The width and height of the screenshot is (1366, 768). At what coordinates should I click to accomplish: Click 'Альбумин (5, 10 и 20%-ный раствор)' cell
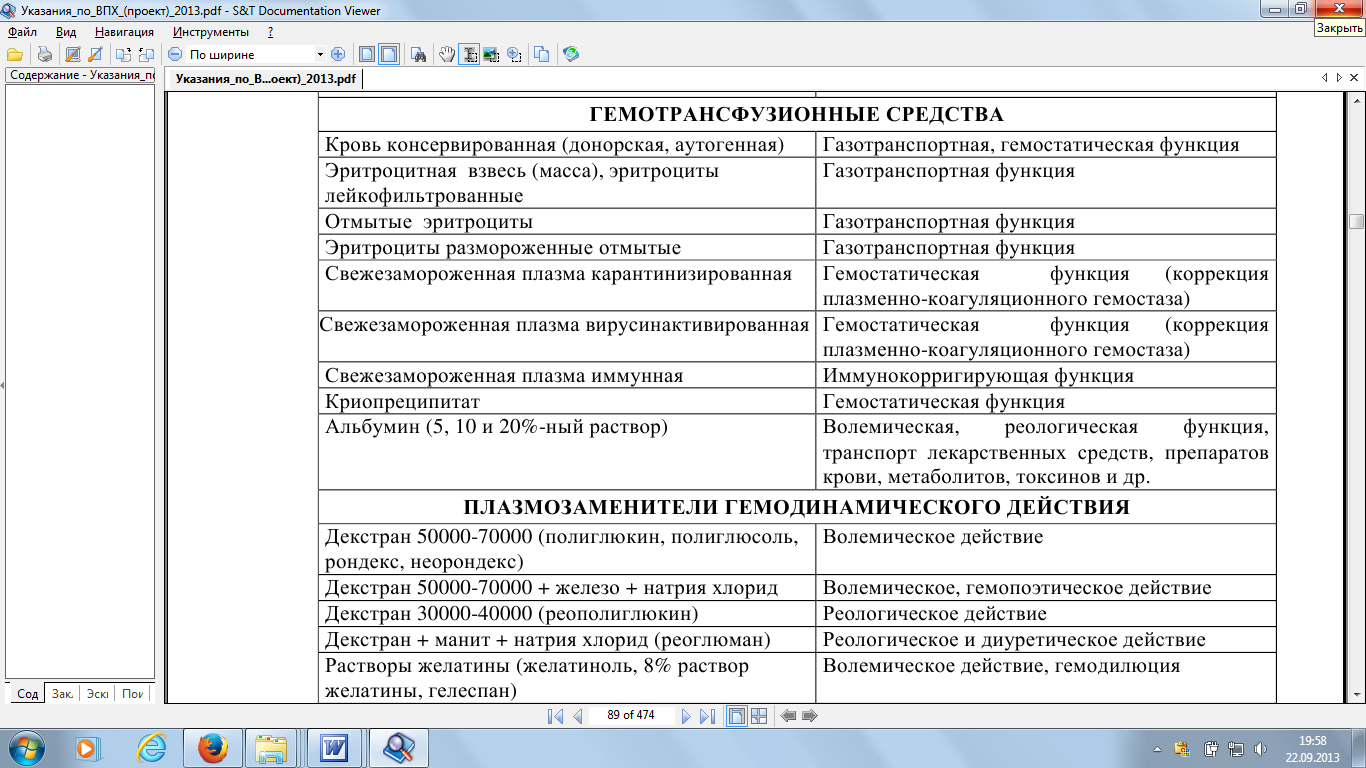567,453
